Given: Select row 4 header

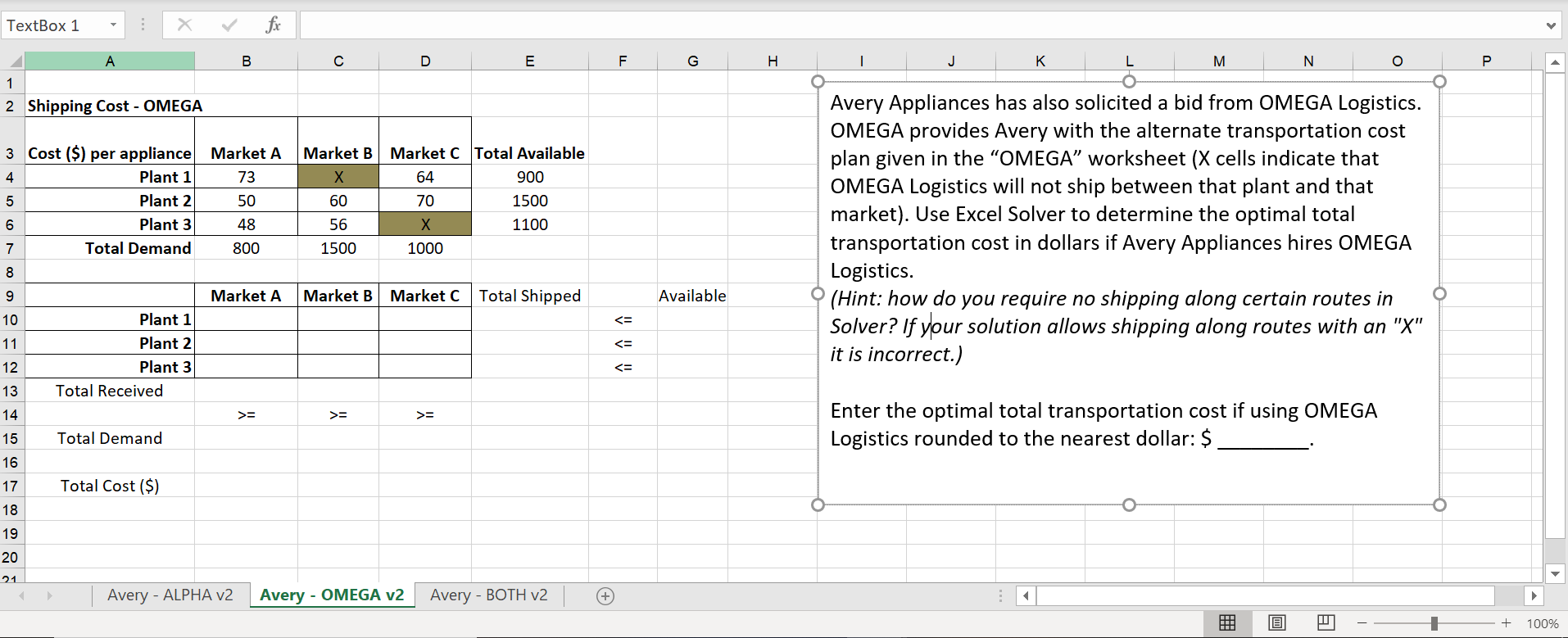Looking at the screenshot, I should coord(11,177).
